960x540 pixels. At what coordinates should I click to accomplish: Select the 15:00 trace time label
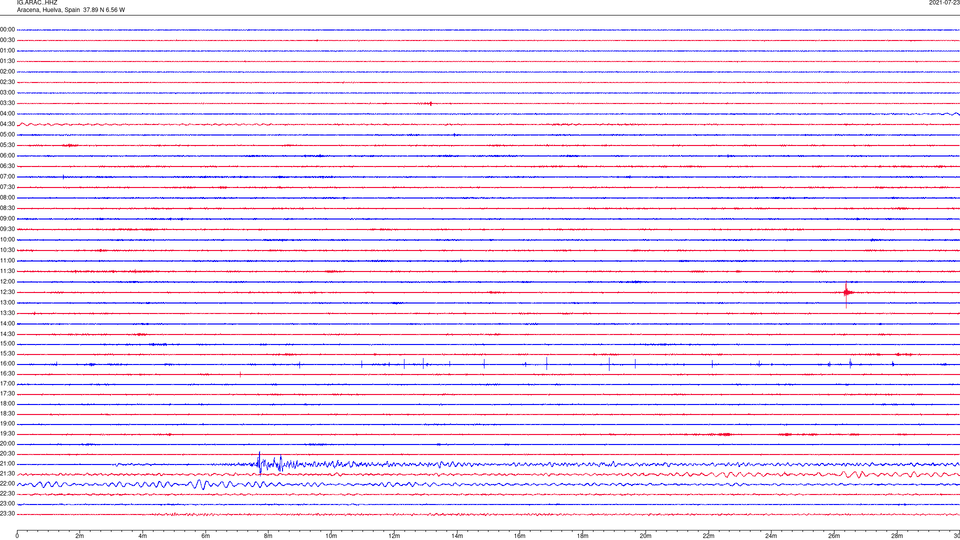click(x=7, y=343)
